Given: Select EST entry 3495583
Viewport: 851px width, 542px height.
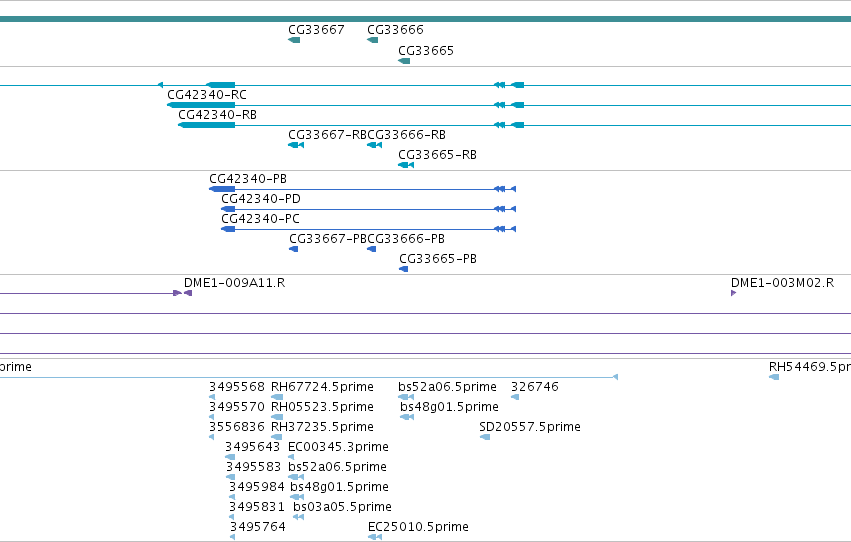Looking at the screenshot, I should (253, 468).
